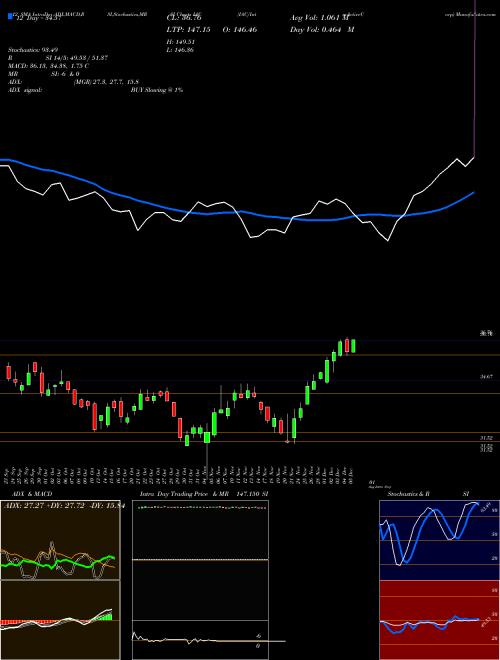Click the purple vertical spike line at the top right

click(475, 78)
